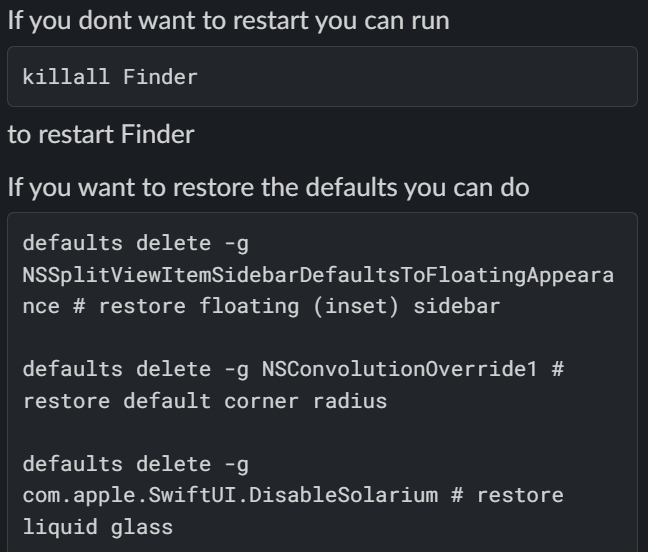
Task: Select the sentence about not wanting to restart
Action: coord(229,20)
